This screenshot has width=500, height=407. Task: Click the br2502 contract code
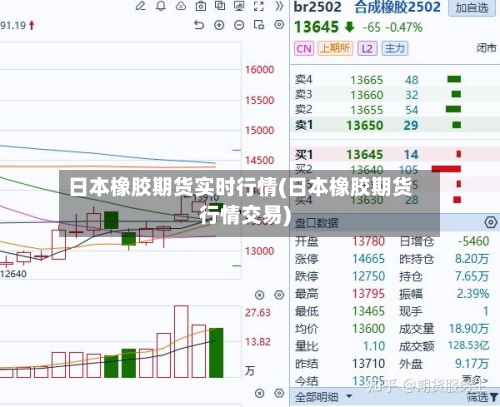tap(317, 7)
